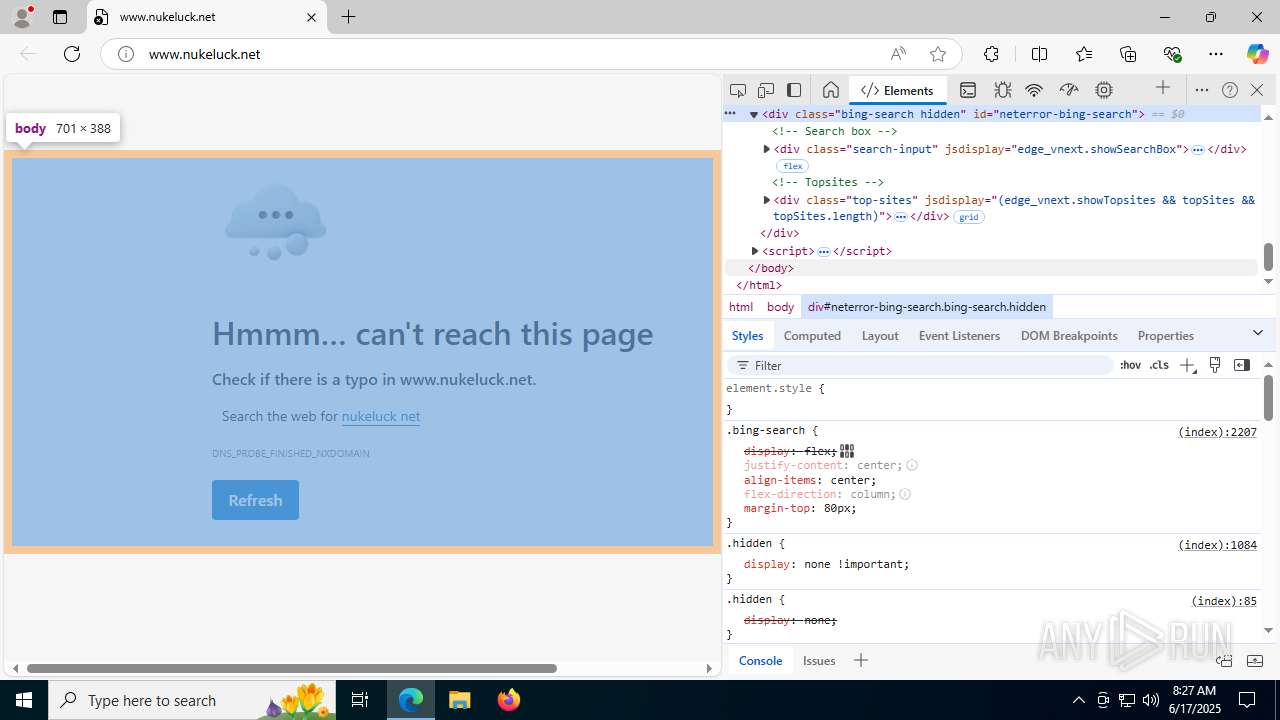The image size is (1280, 720).
Task: Switch to the Computed tab
Action: [x=812, y=336]
